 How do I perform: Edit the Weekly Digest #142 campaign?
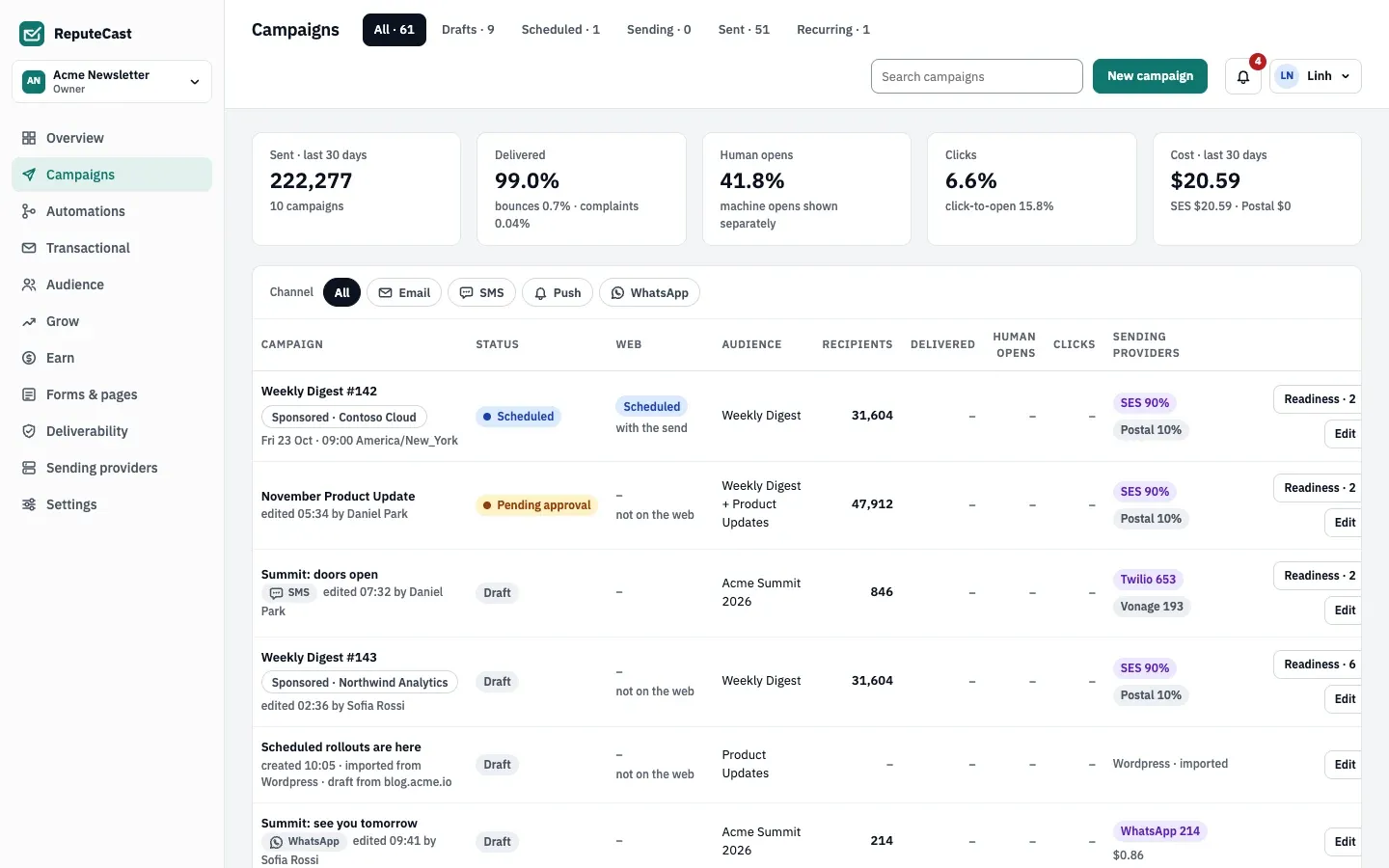click(1344, 434)
